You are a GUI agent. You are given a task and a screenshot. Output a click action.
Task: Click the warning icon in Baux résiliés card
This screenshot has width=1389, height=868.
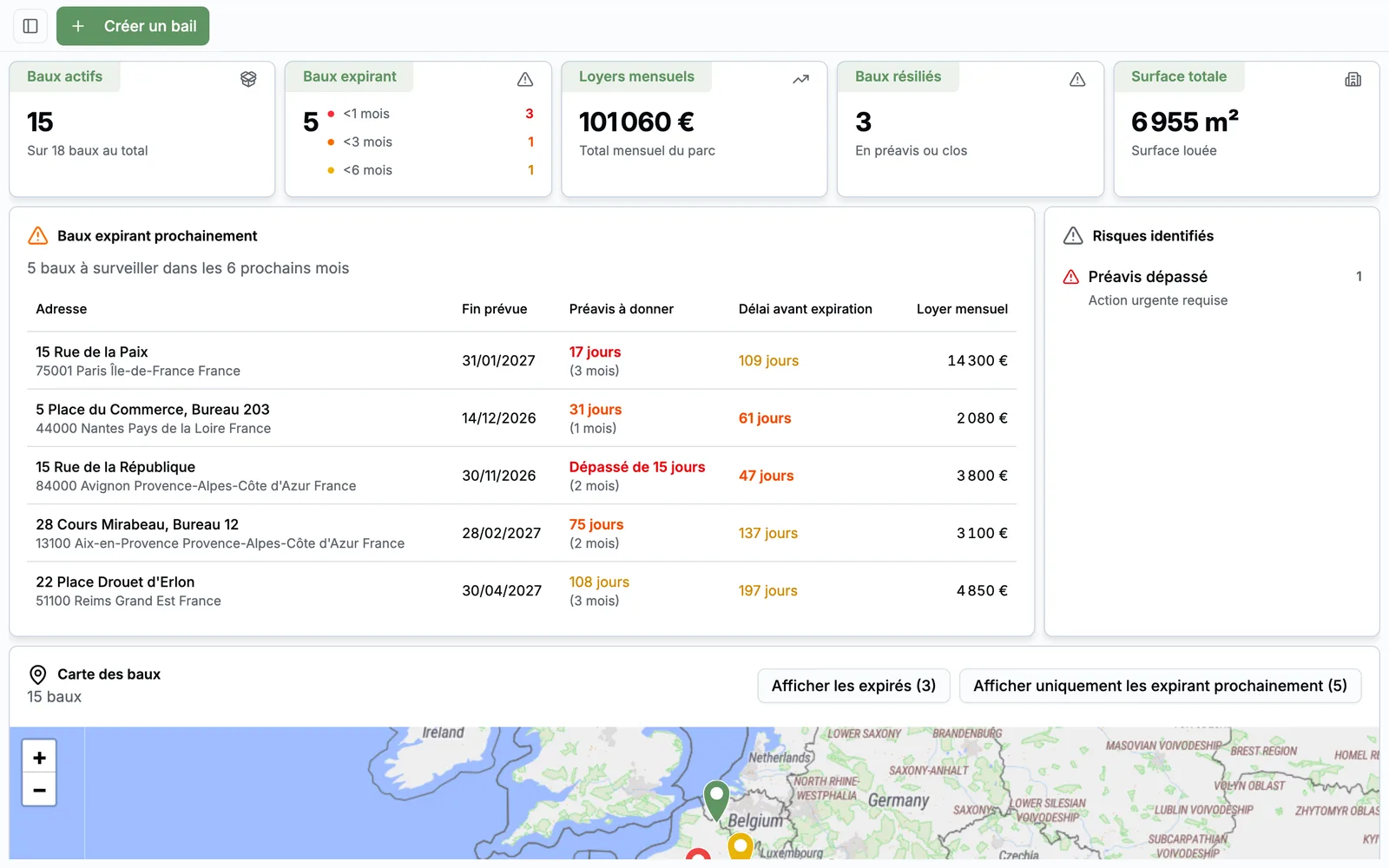[x=1077, y=79]
